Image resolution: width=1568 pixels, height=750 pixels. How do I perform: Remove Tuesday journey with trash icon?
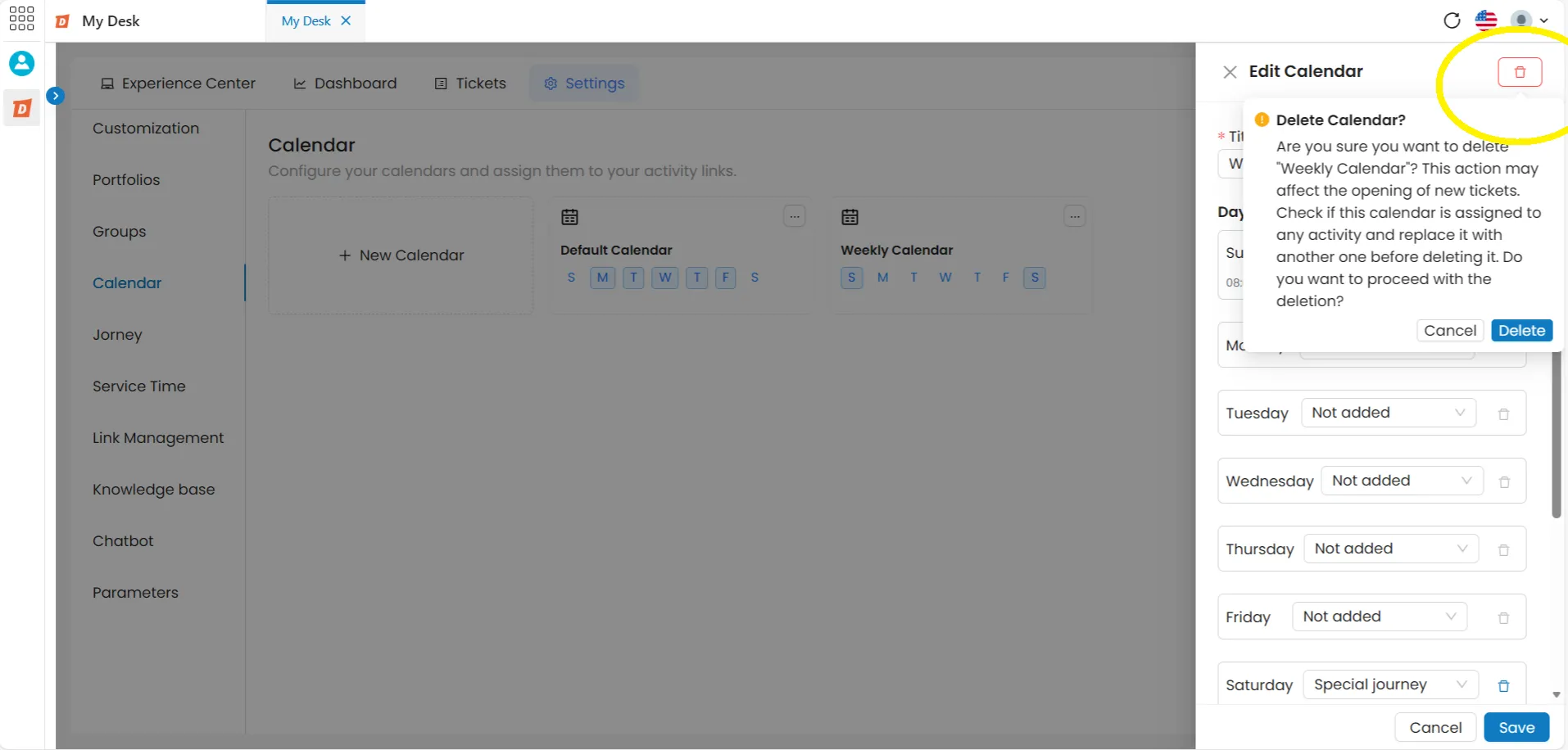(x=1503, y=414)
